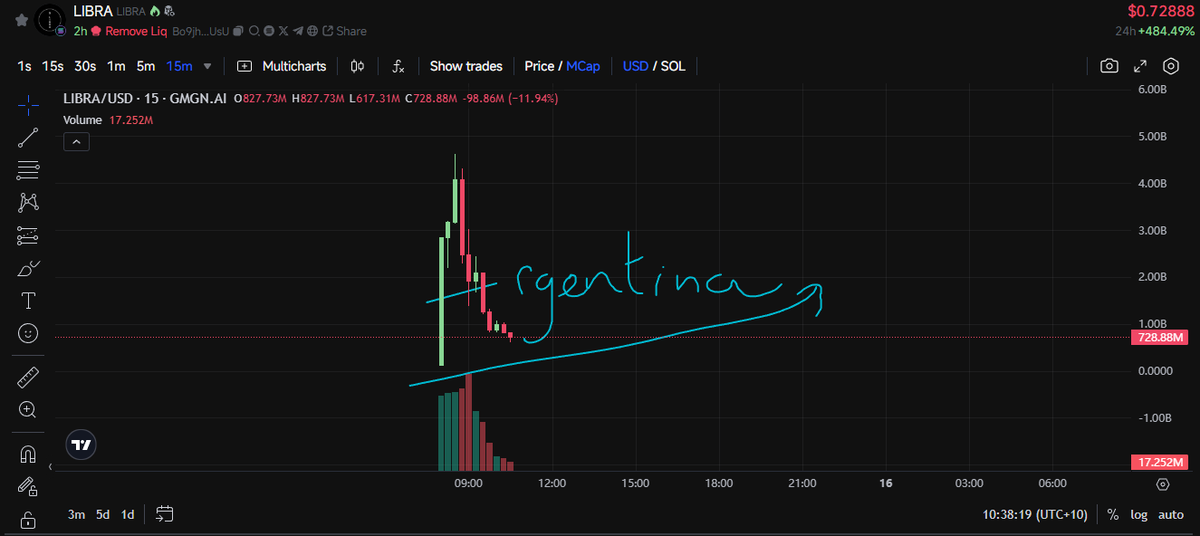Click the 10:38:19 (UTC+10) timezone clock

[x=1037, y=514]
